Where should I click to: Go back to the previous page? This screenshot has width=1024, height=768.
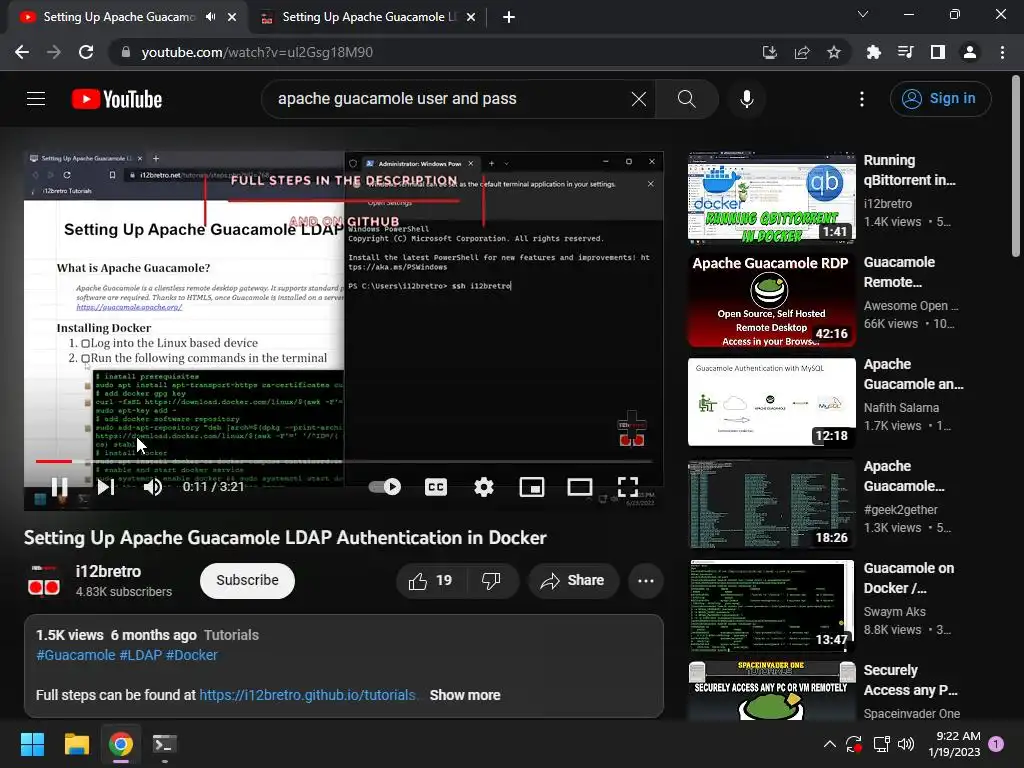coord(22,52)
